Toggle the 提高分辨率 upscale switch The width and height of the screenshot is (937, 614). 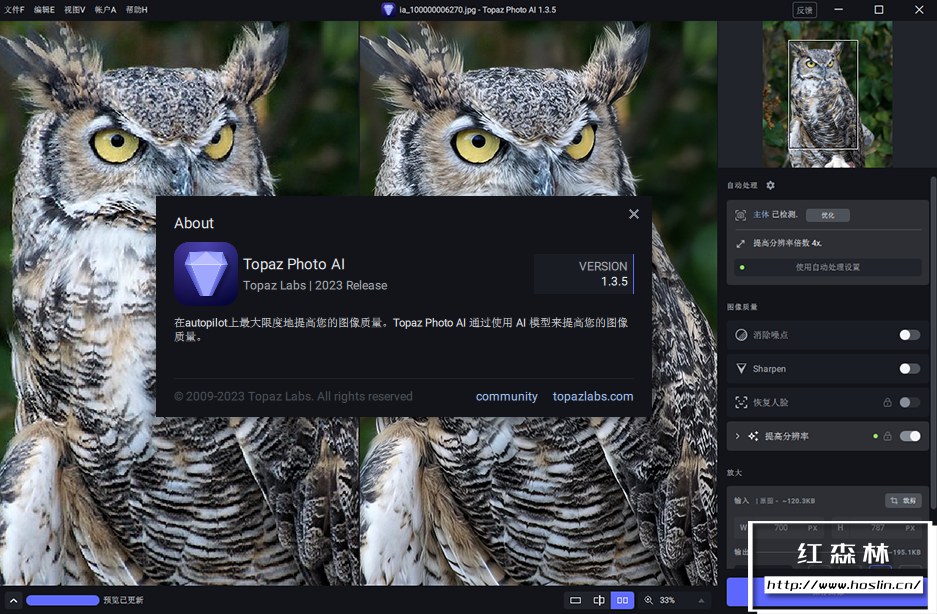[910, 436]
